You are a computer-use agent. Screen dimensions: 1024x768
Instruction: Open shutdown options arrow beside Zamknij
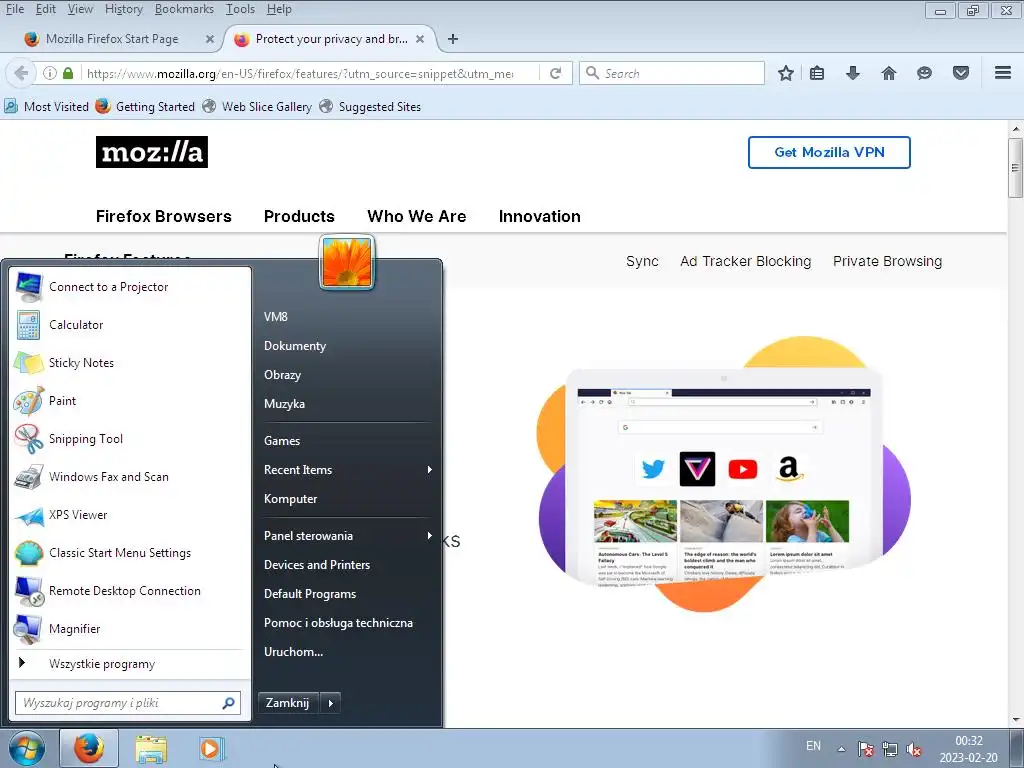330,703
